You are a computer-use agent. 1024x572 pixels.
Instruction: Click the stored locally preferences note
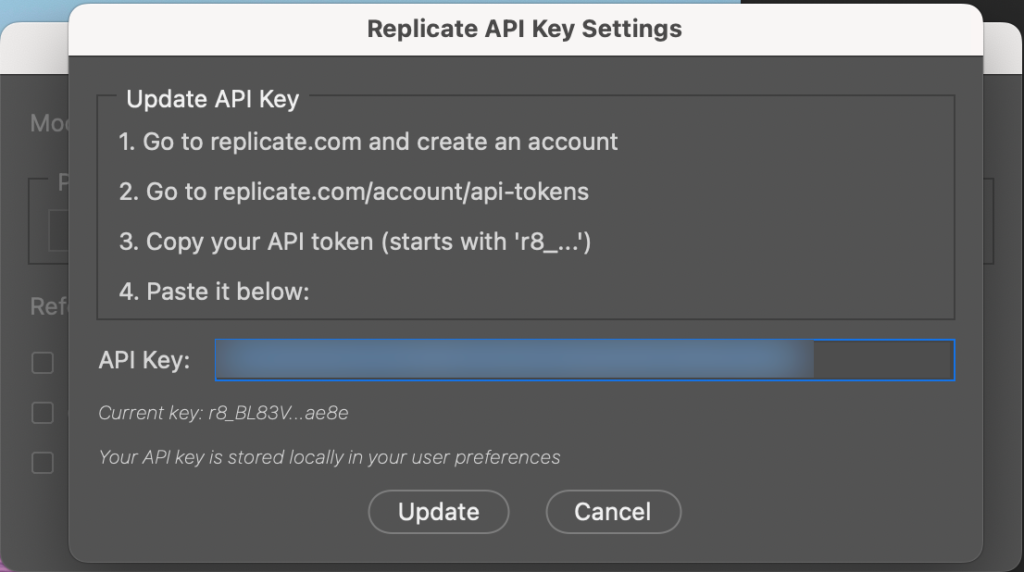pos(329,458)
